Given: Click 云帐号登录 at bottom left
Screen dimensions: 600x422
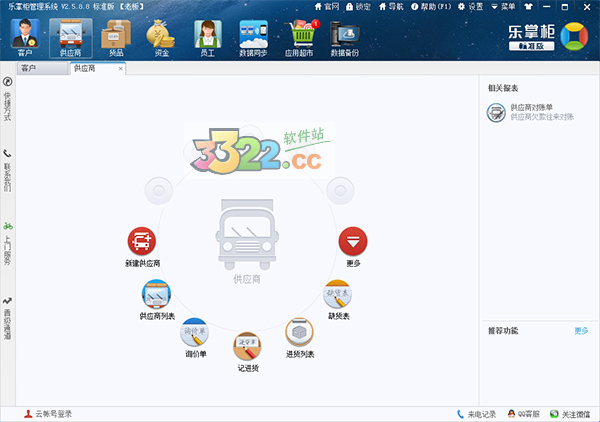Looking at the screenshot, I should click(x=48, y=414).
